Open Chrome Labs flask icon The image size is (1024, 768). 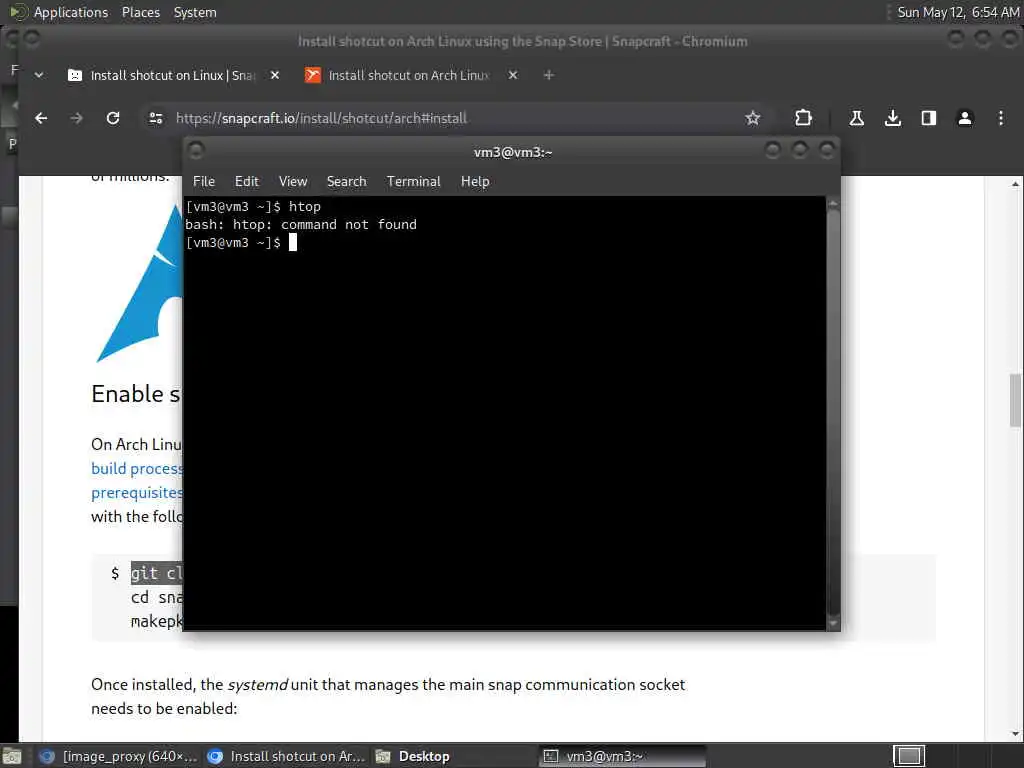click(x=856, y=118)
